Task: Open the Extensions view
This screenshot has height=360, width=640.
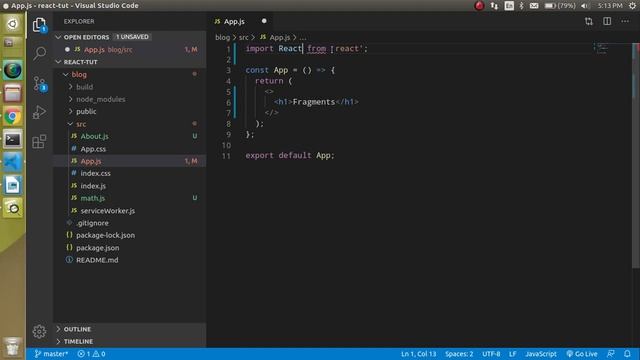Action: (x=39, y=141)
